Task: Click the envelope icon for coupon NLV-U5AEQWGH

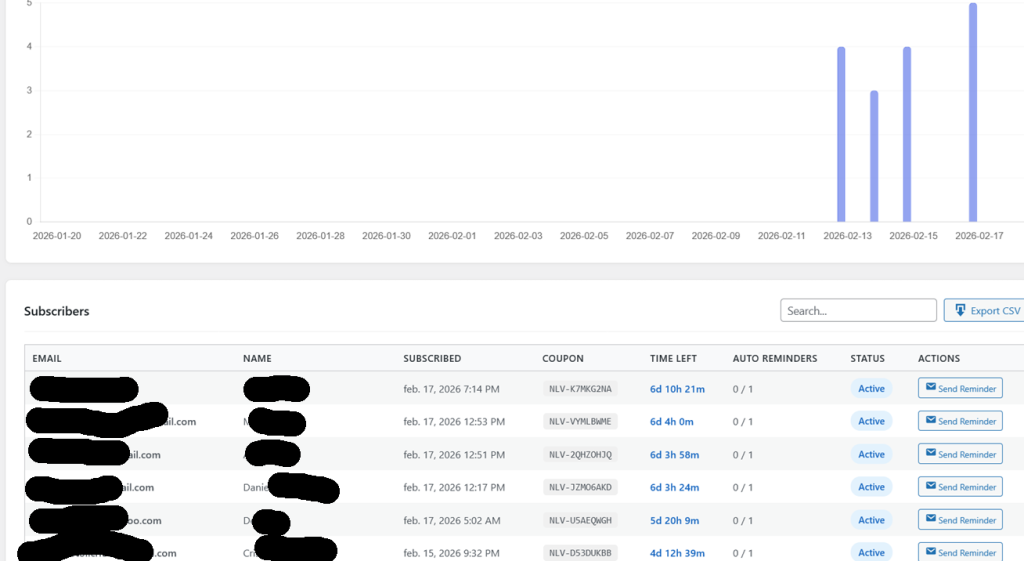Action: click(931, 519)
